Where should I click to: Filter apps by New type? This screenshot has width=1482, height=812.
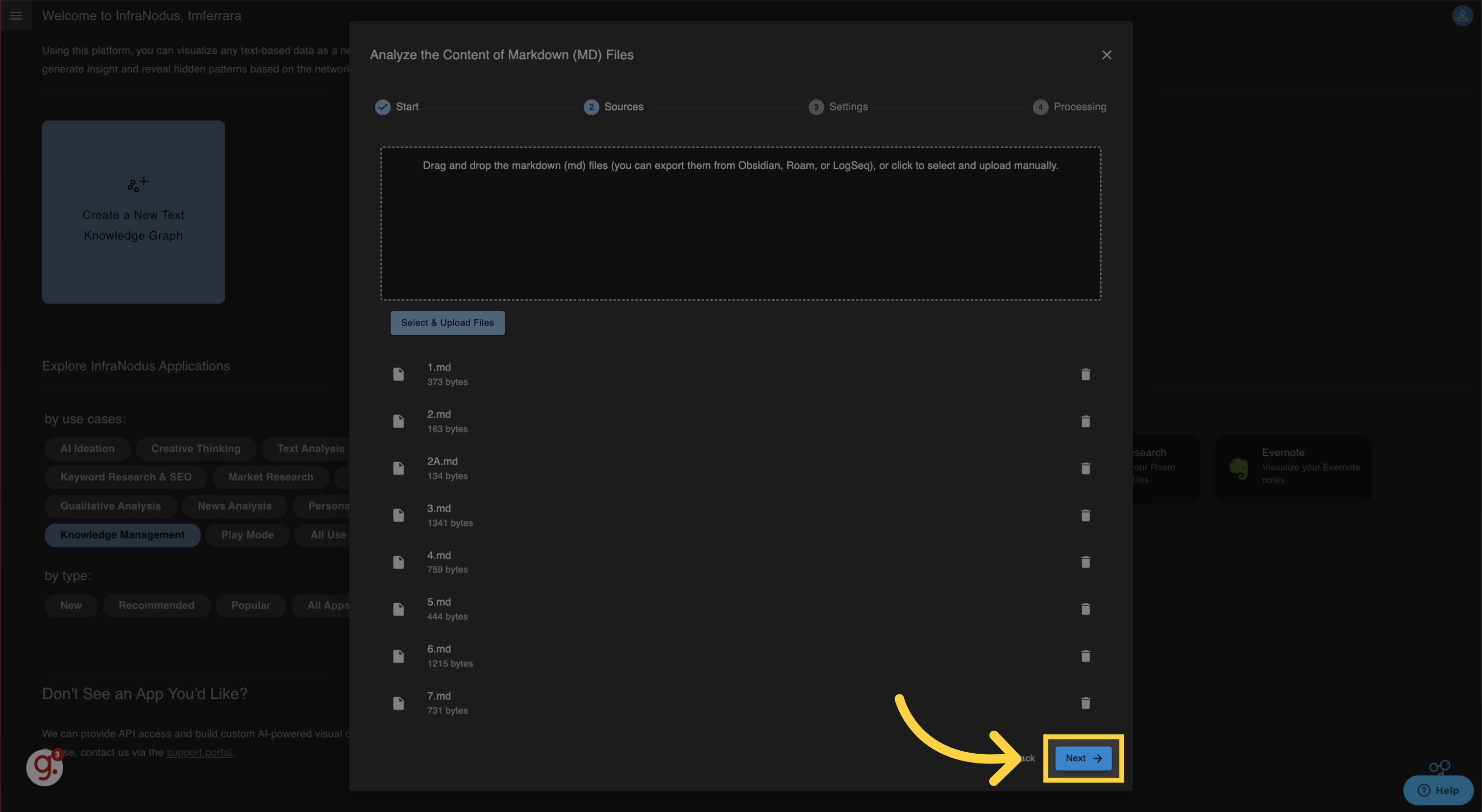pos(71,606)
